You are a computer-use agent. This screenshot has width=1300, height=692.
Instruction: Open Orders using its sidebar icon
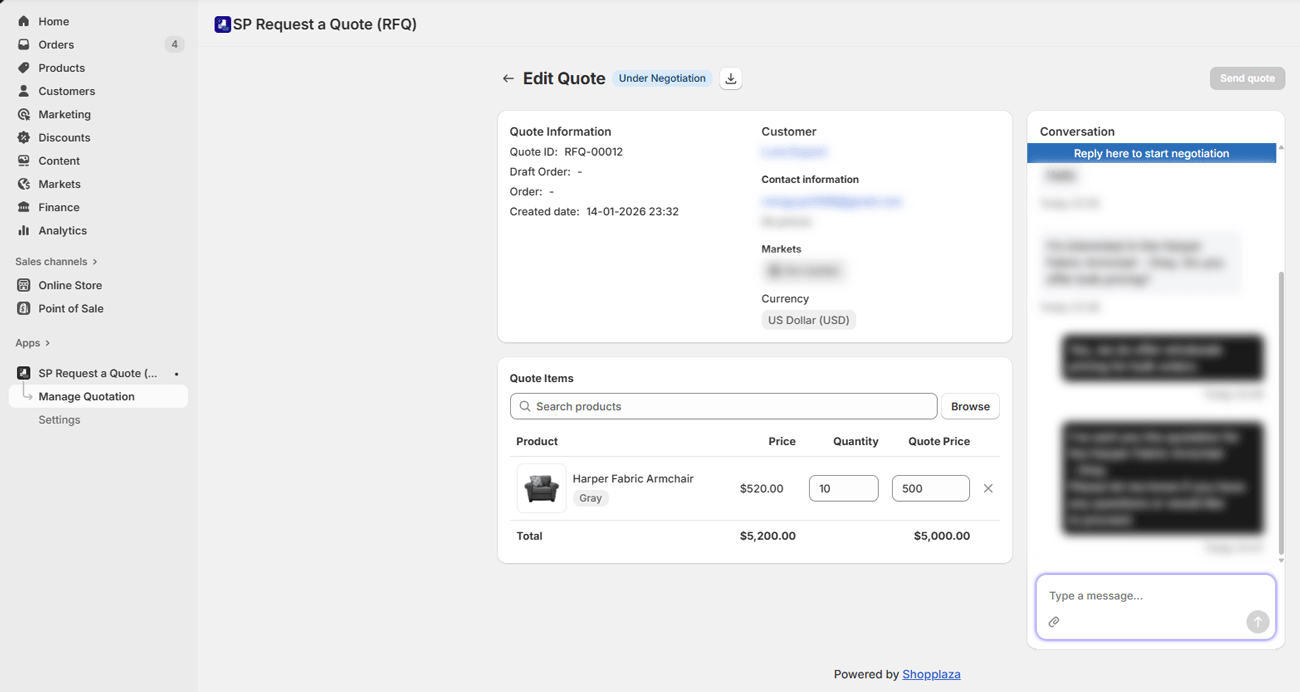(22, 44)
